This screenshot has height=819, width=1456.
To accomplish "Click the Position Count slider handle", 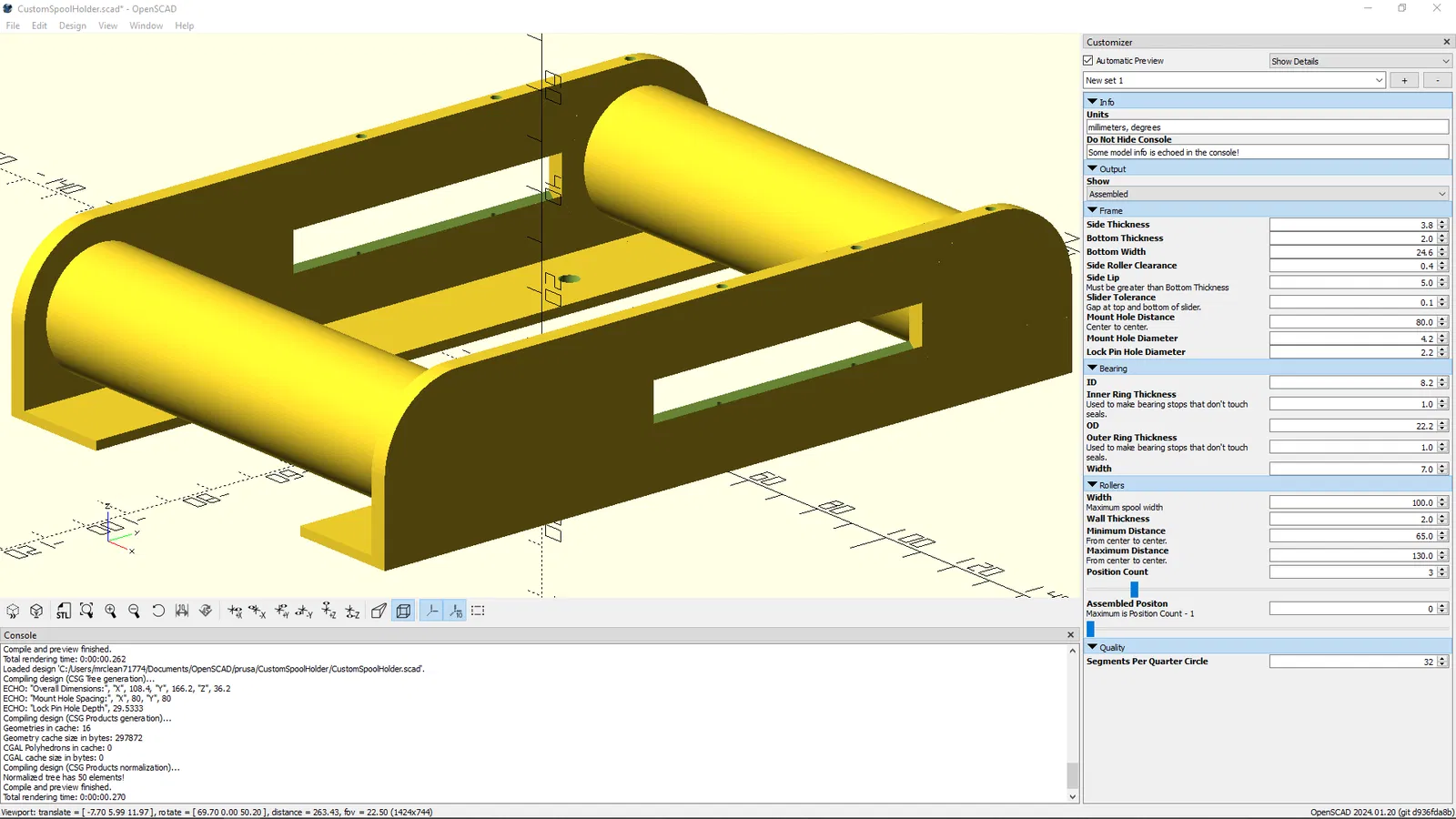I will [x=1134, y=590].
